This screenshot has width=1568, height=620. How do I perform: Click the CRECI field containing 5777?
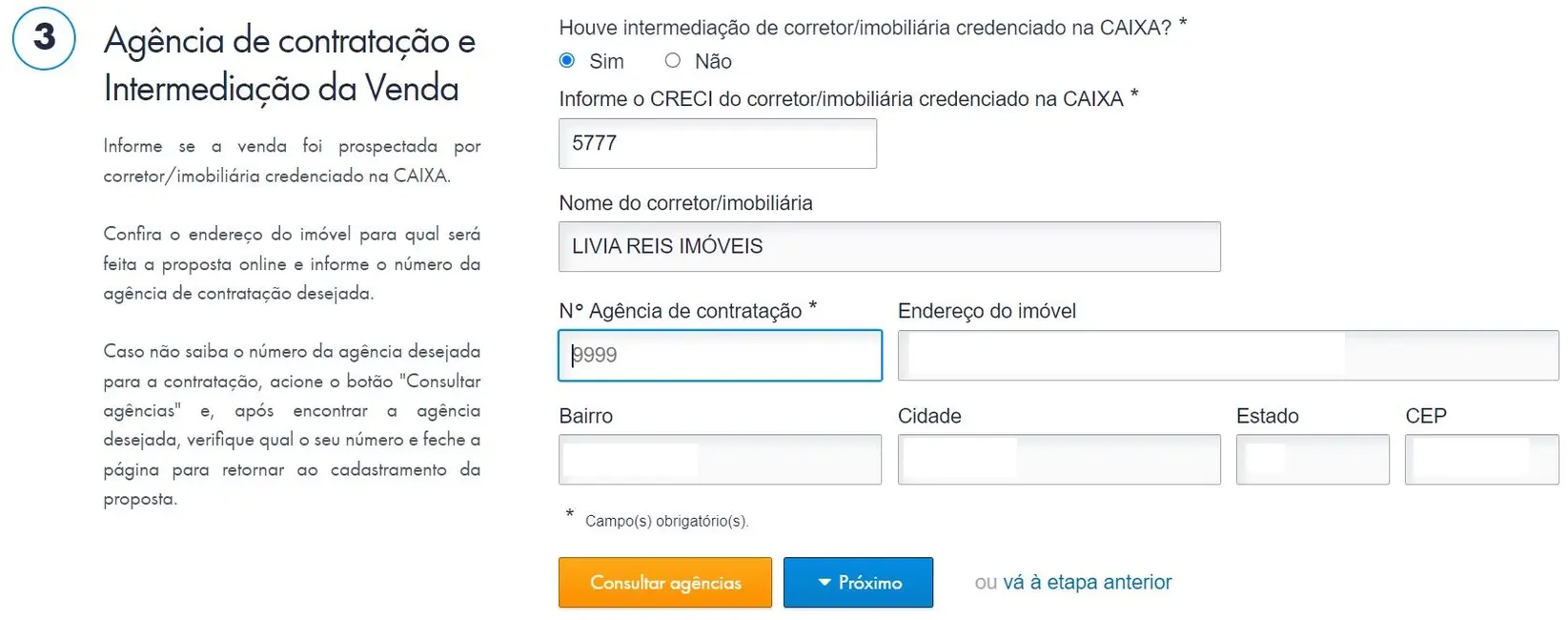717,143
